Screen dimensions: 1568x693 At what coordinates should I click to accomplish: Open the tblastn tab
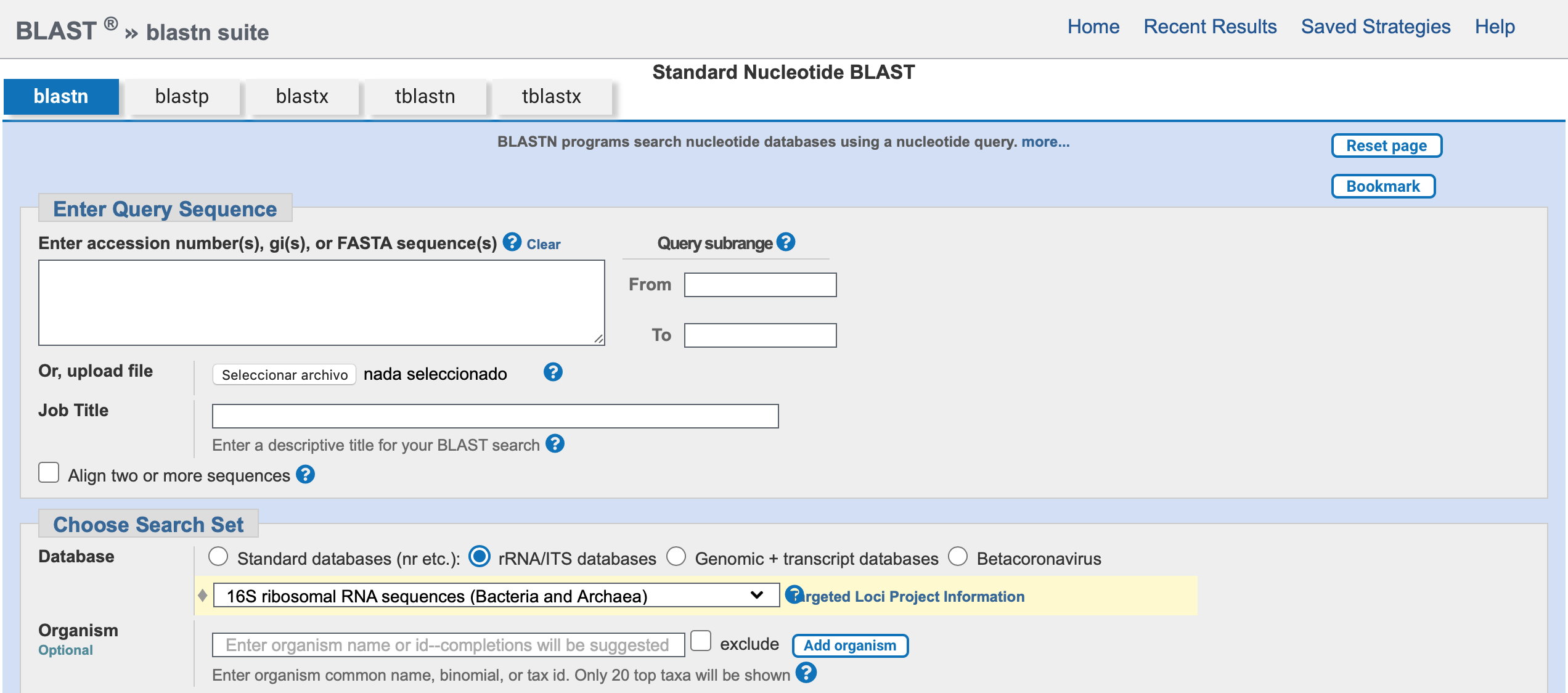click(x=425, y=97)
